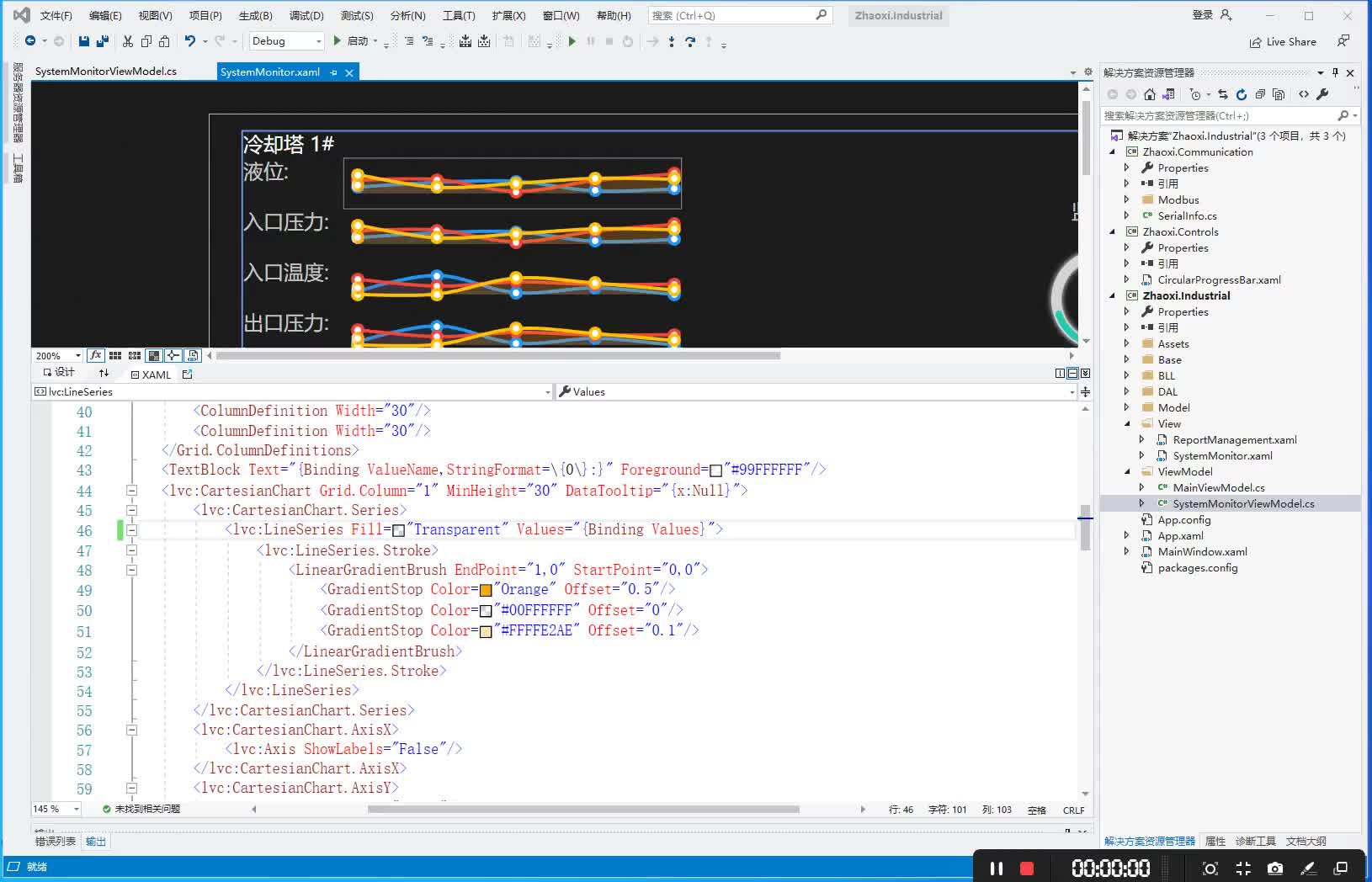Collapse the code fold at line 44

click(131, 490)
